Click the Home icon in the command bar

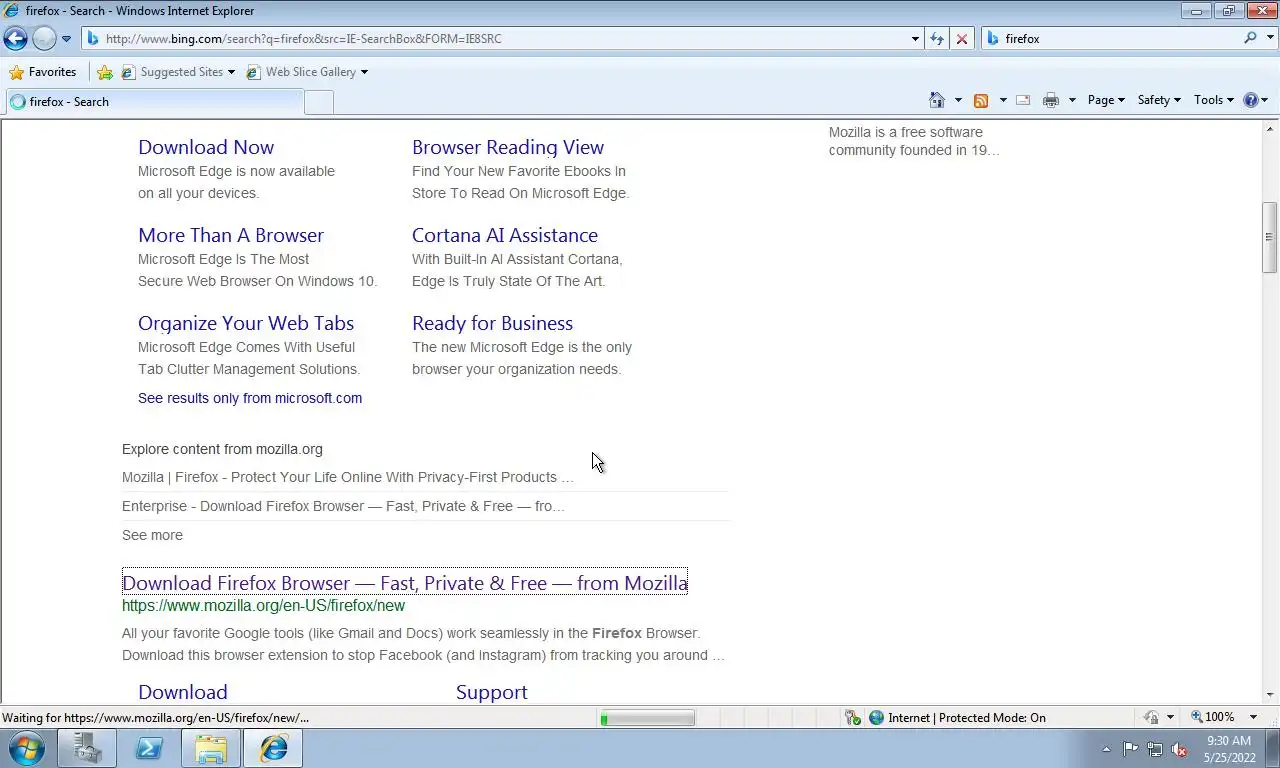pos(937,100)
